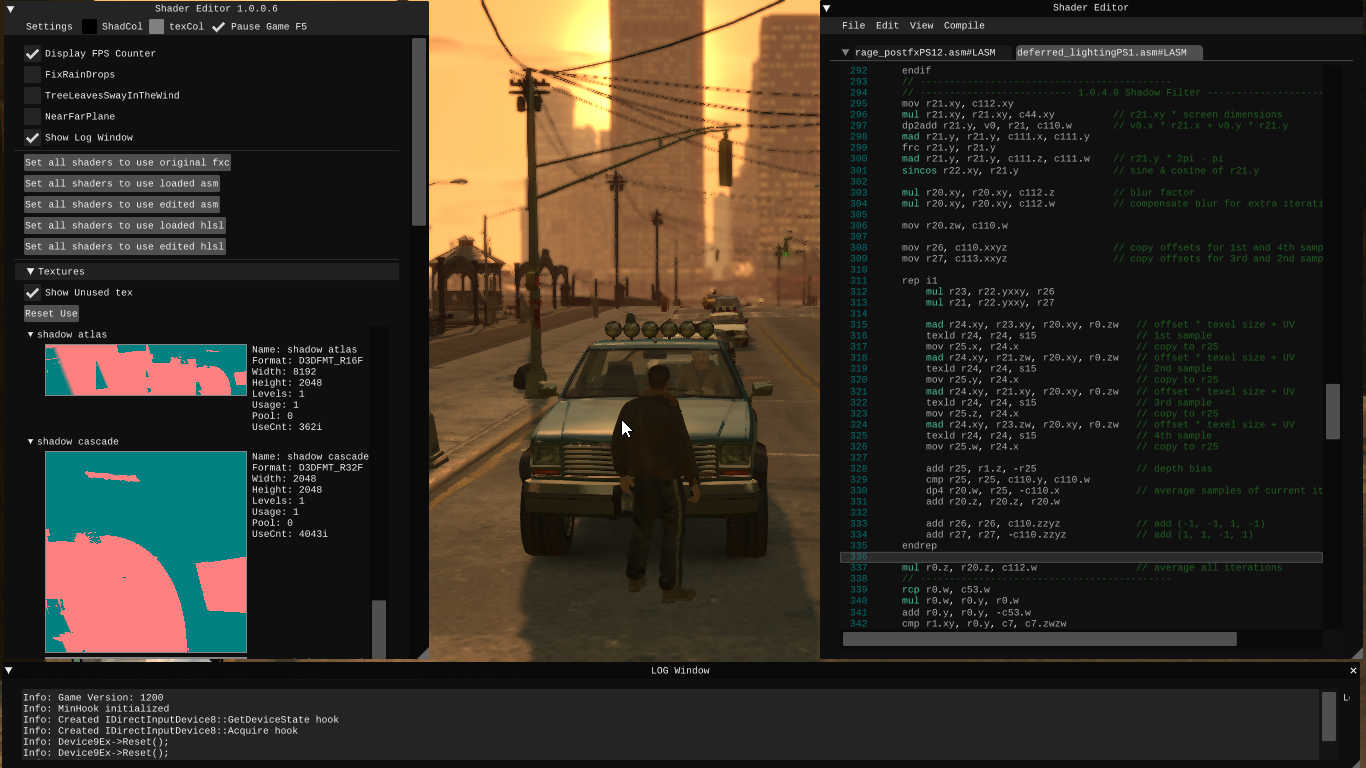Click 'Width: 8192' in shadow atlas info

point(283,372)
